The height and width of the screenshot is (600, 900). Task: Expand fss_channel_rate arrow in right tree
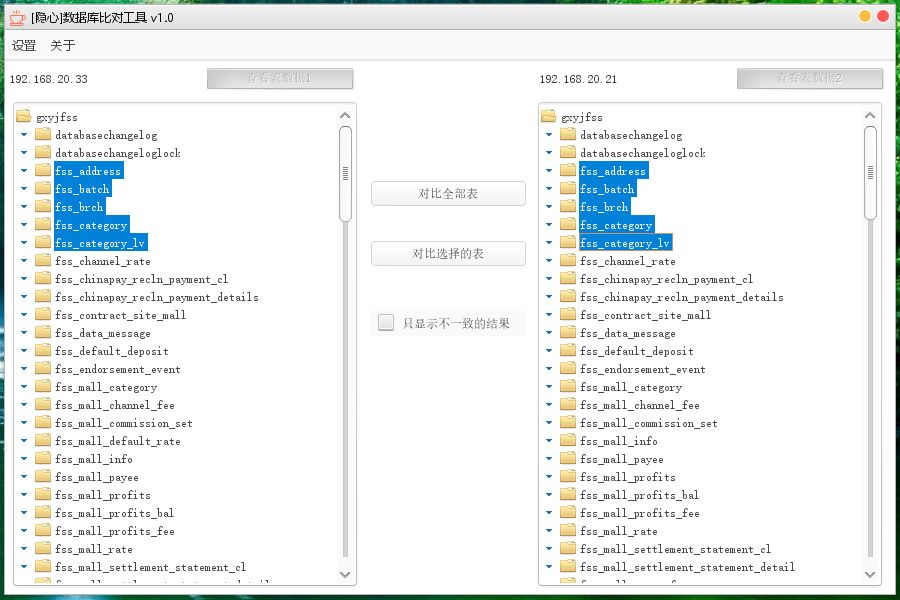pos(549,261)
